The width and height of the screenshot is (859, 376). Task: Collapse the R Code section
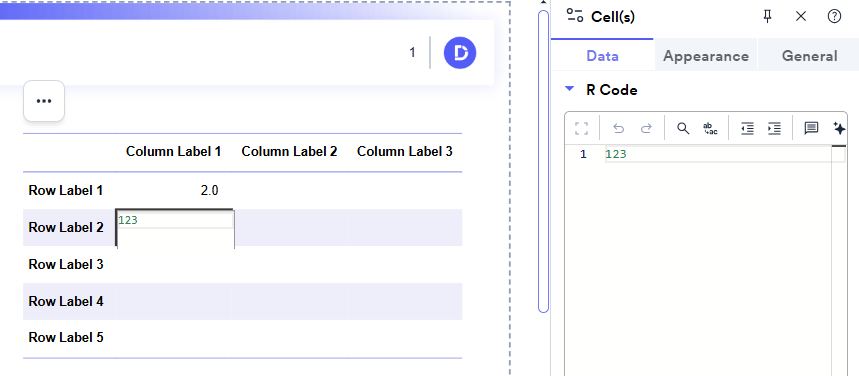[570, 88]
